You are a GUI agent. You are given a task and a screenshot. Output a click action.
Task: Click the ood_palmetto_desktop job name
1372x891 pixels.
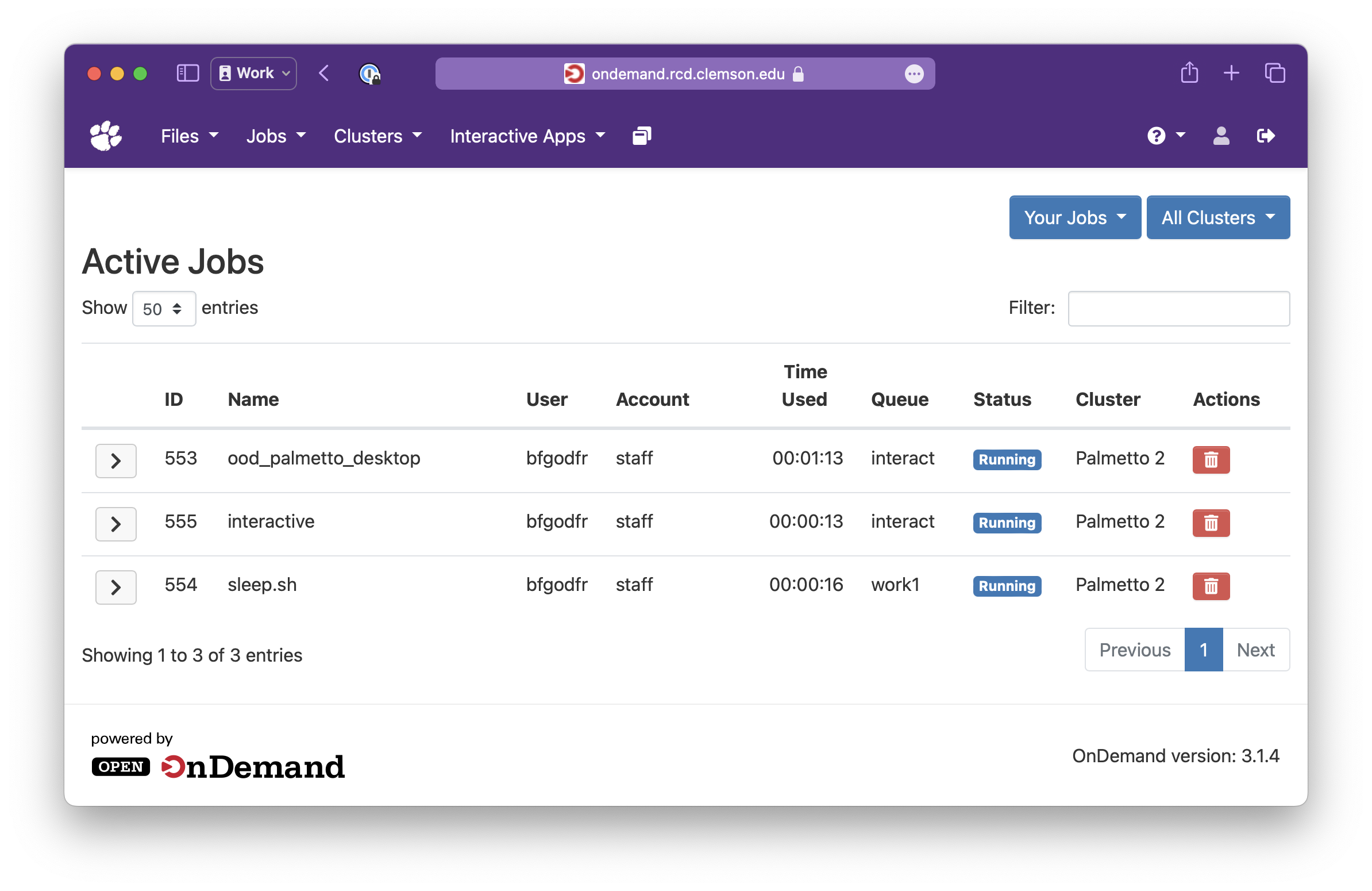(x=324, y=459)
